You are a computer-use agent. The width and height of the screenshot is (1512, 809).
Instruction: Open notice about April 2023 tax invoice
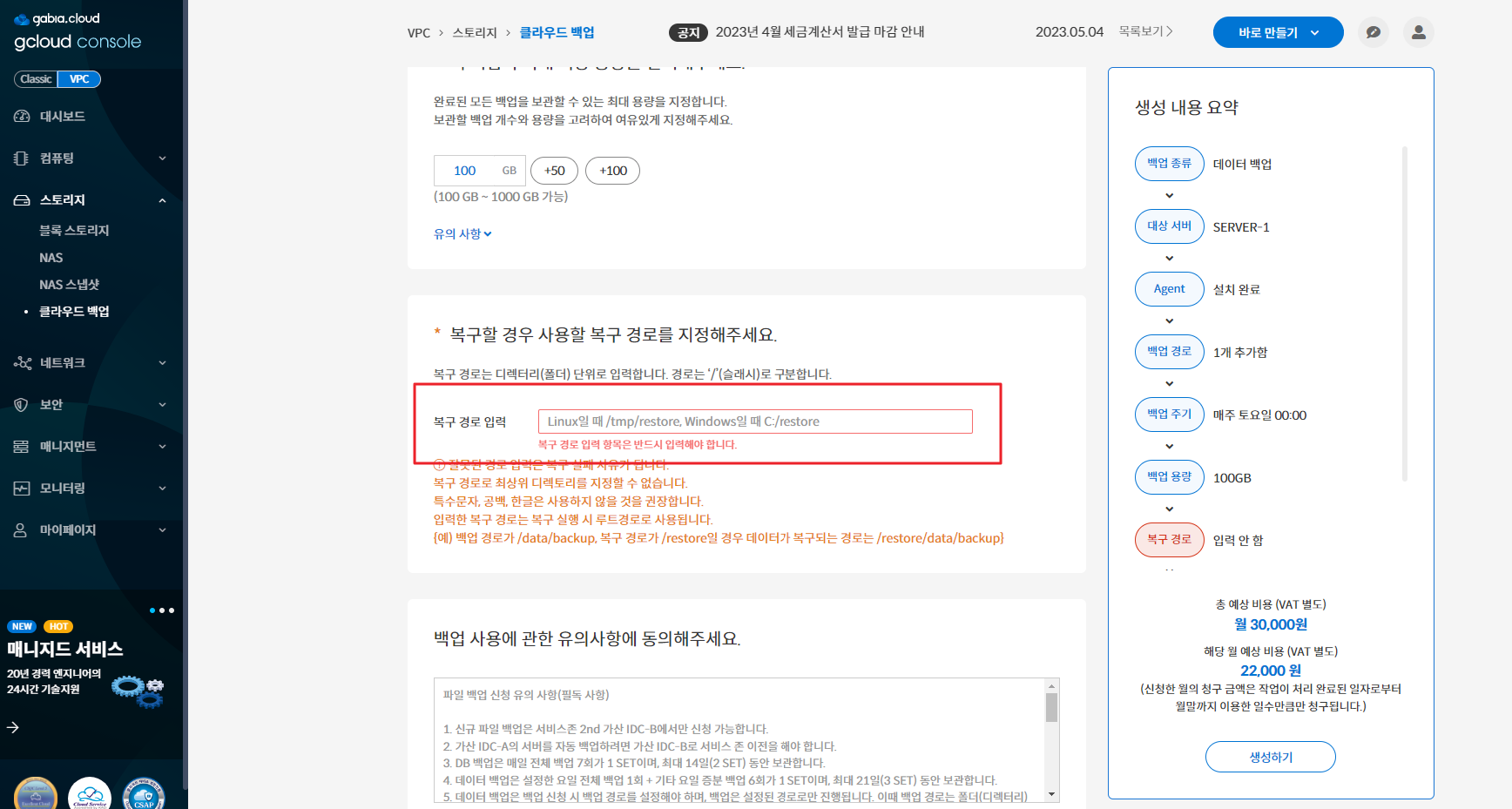coord(820,31)
